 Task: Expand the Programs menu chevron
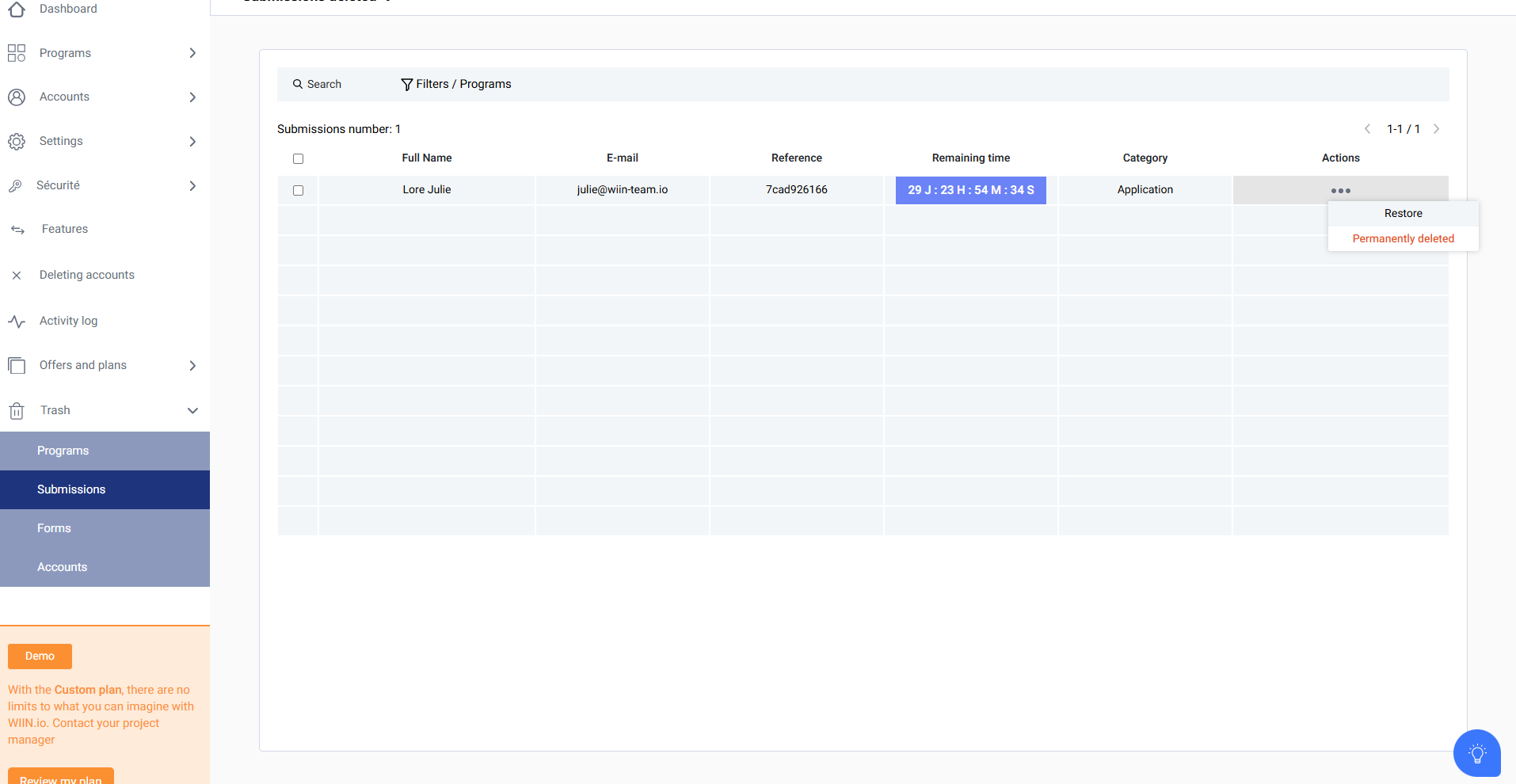tap(192, 53)
